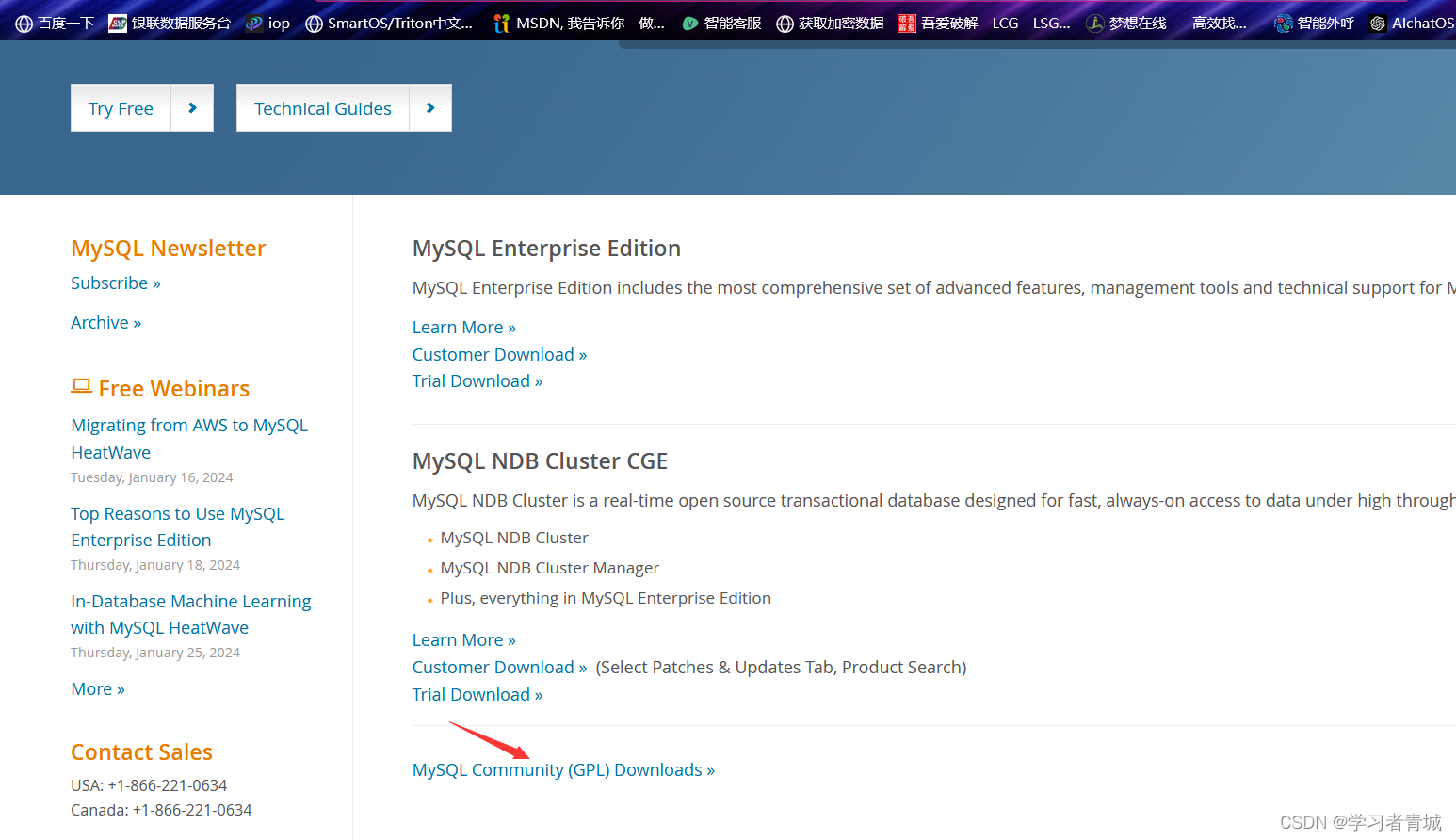Screen dimensions: 1456x840
Task: Open the Migrating from AWS webinar link
Action: 188,438
